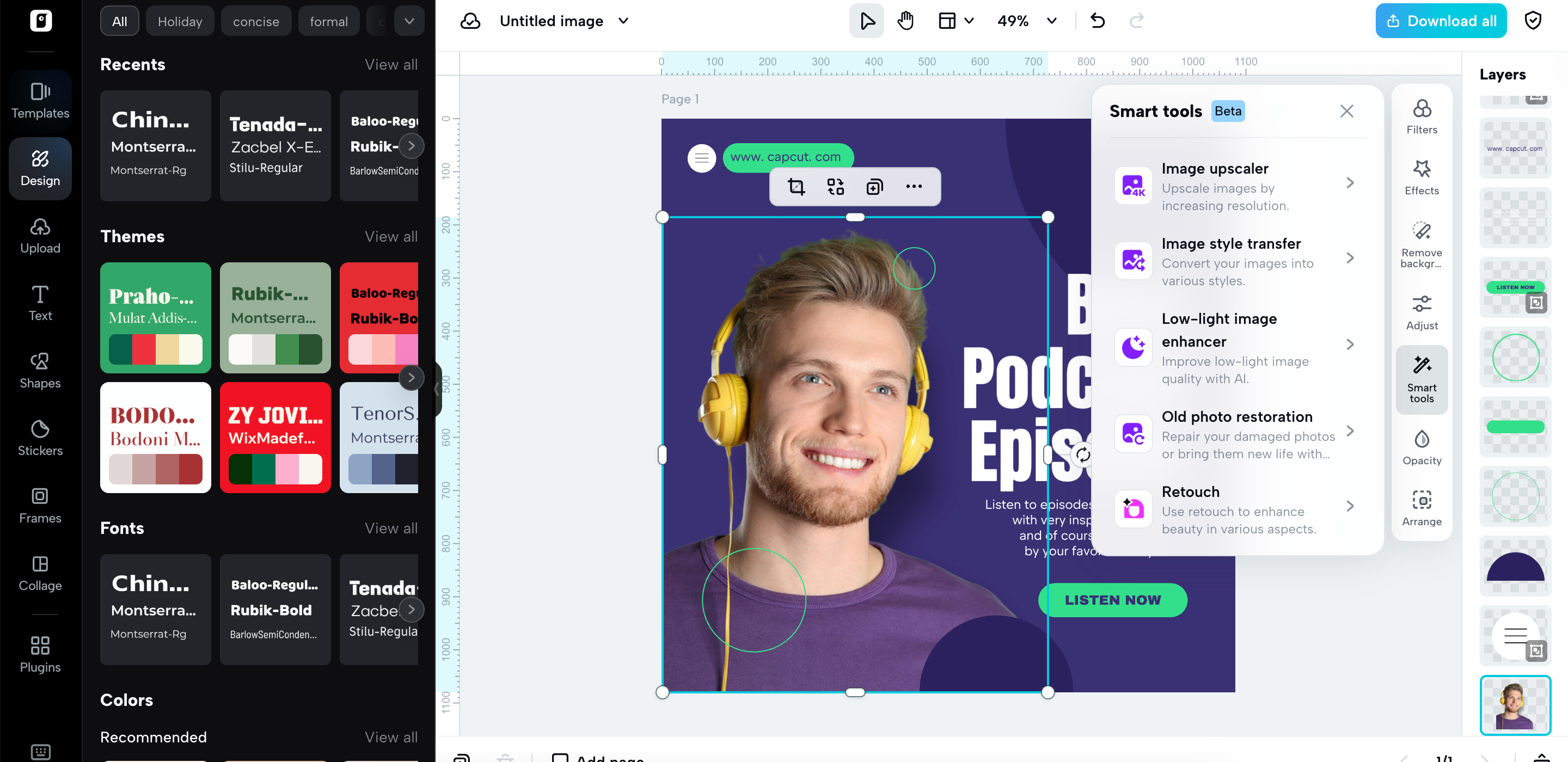Expand the style filter chips dropdown
Screen dimensions: 1568x762
[x=409, y=21]
